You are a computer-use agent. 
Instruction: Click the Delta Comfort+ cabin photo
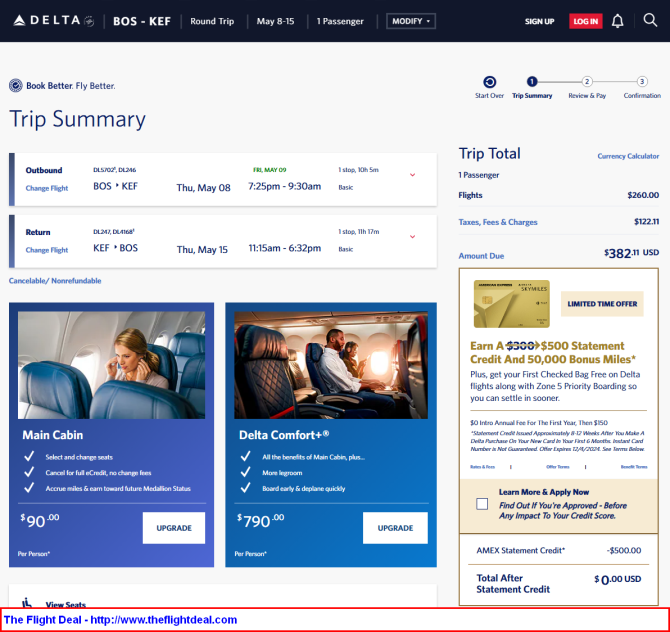pyautogui.click(x=331, y=365)
